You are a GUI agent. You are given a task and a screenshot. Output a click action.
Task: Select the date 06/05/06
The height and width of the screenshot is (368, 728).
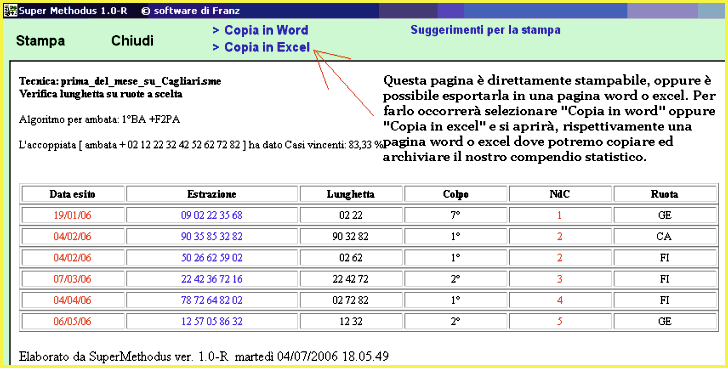(72, 322)
